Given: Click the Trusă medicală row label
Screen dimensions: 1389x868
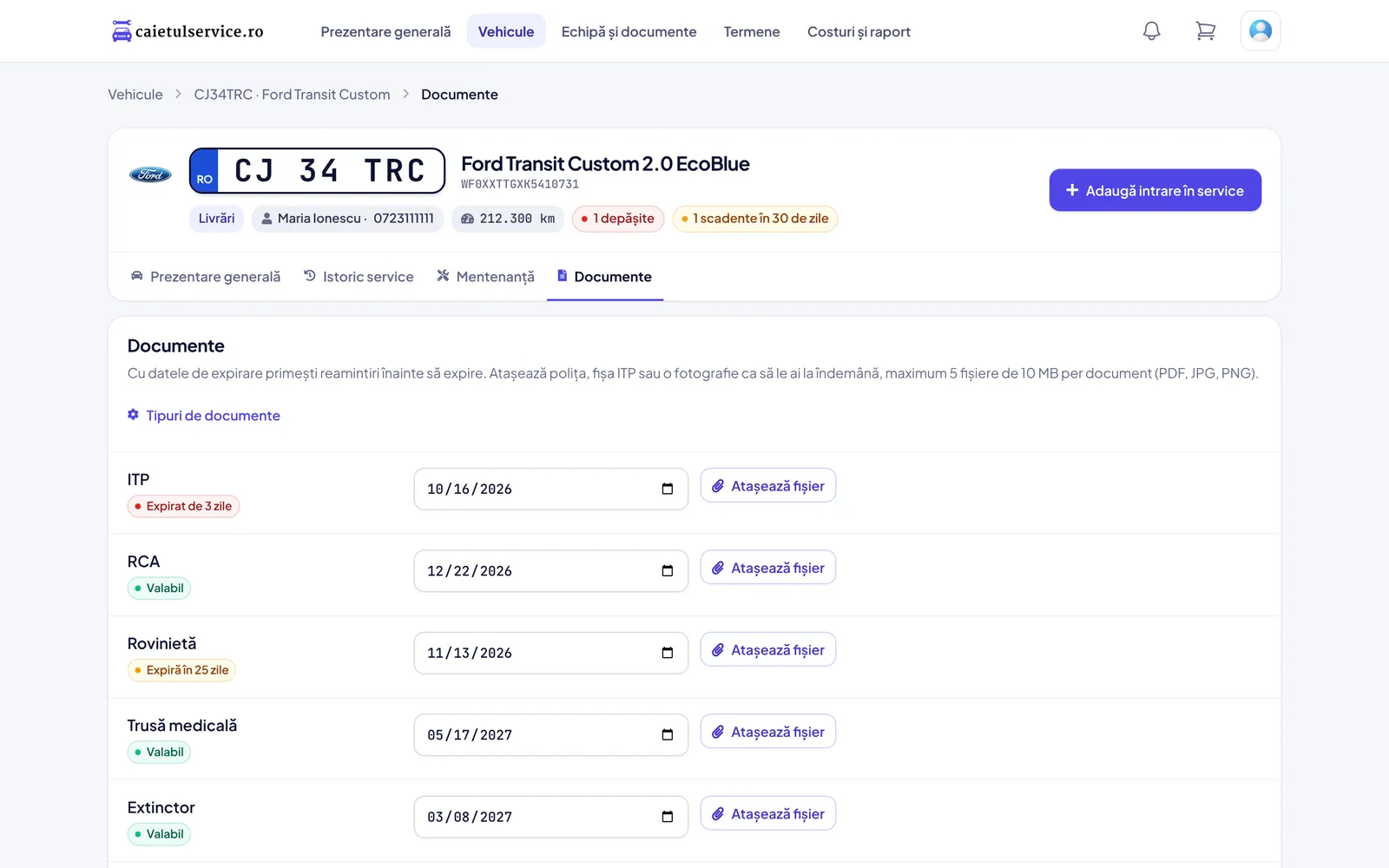Looking at the screenshot, I should click(x=182, y=726).
